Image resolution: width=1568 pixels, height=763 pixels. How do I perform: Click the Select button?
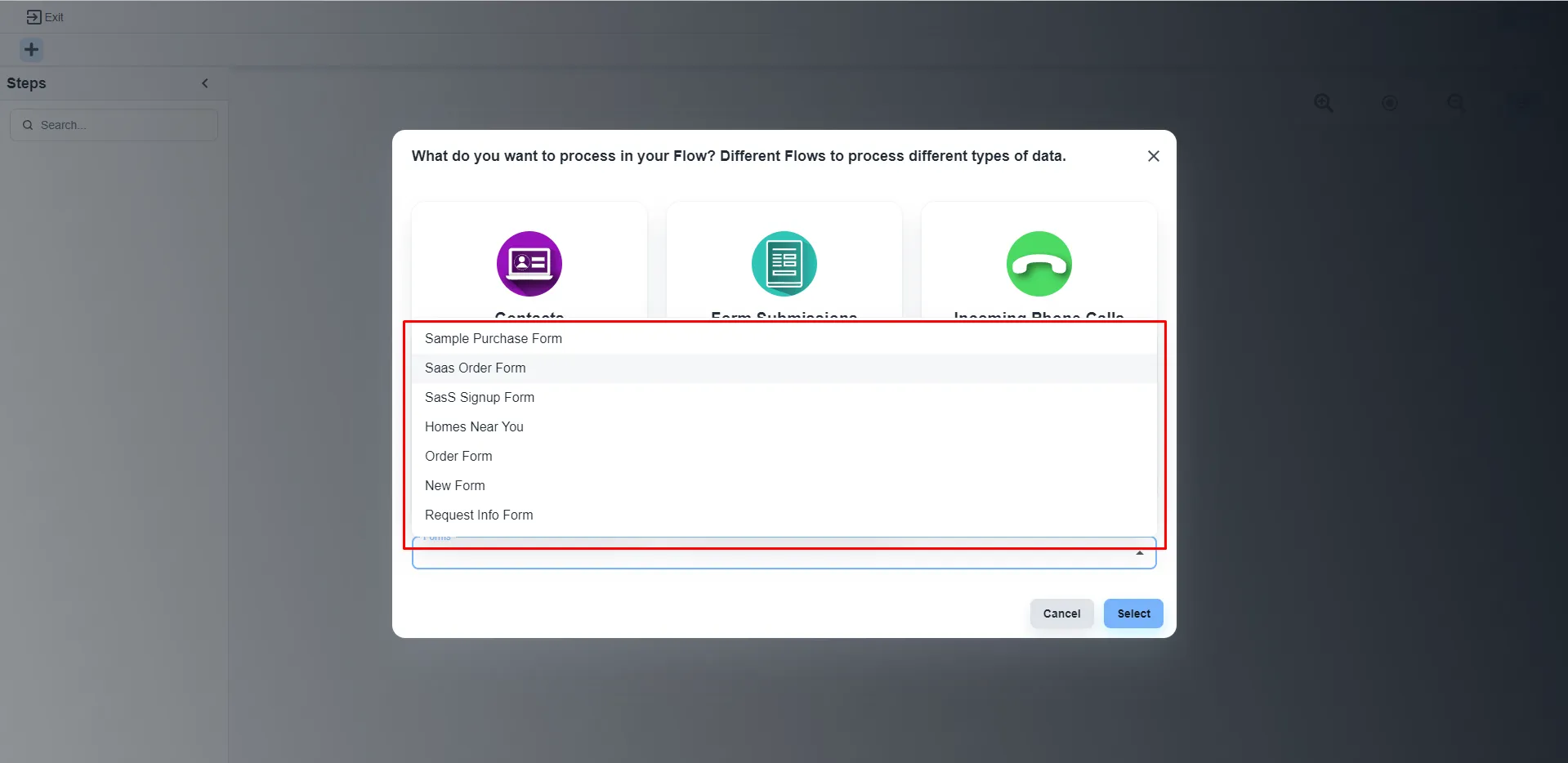coord(1133,614)
